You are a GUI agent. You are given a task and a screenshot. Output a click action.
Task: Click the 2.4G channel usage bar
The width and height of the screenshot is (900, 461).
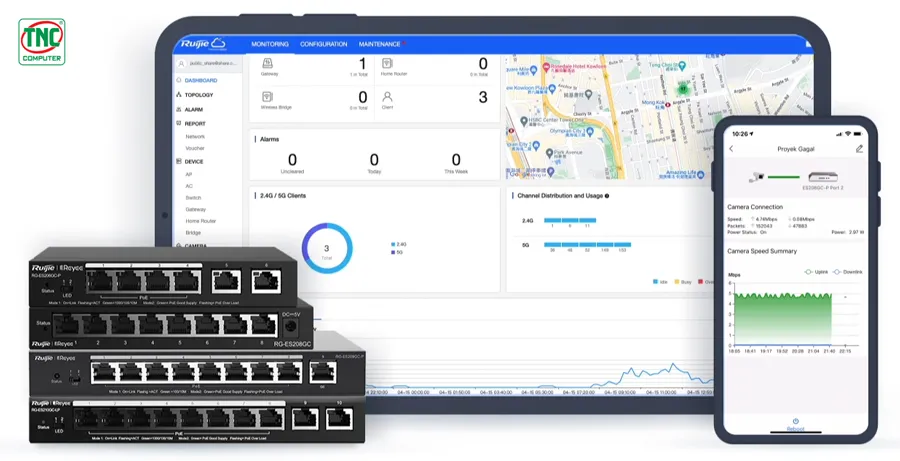[570, 220]
